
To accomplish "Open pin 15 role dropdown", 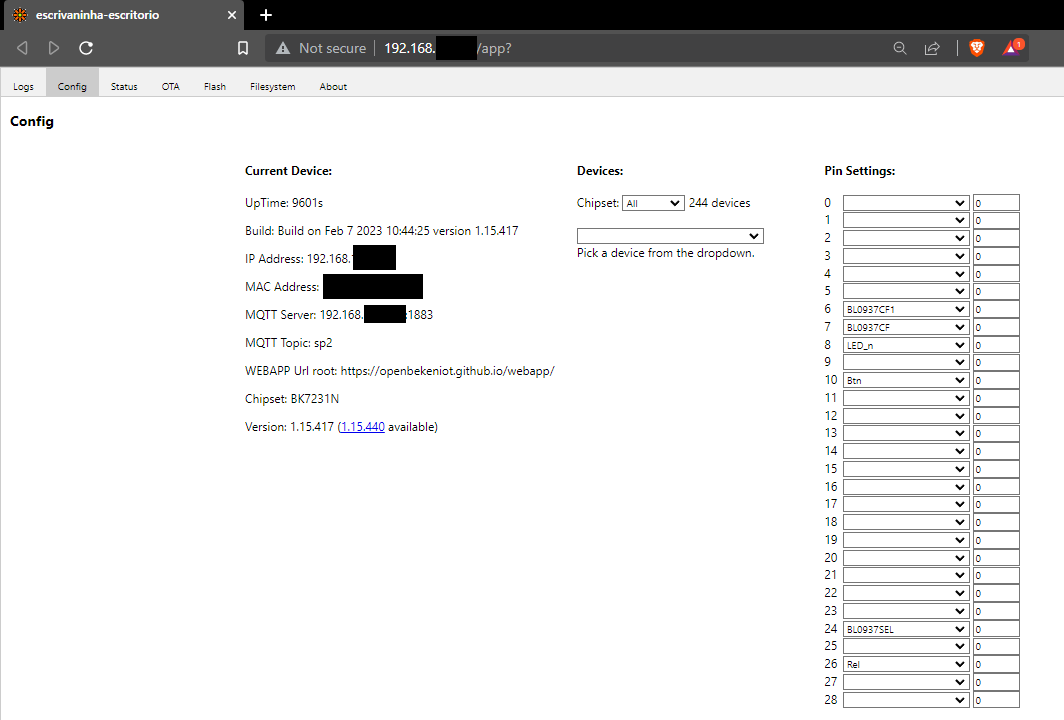I will click(906, 469).
